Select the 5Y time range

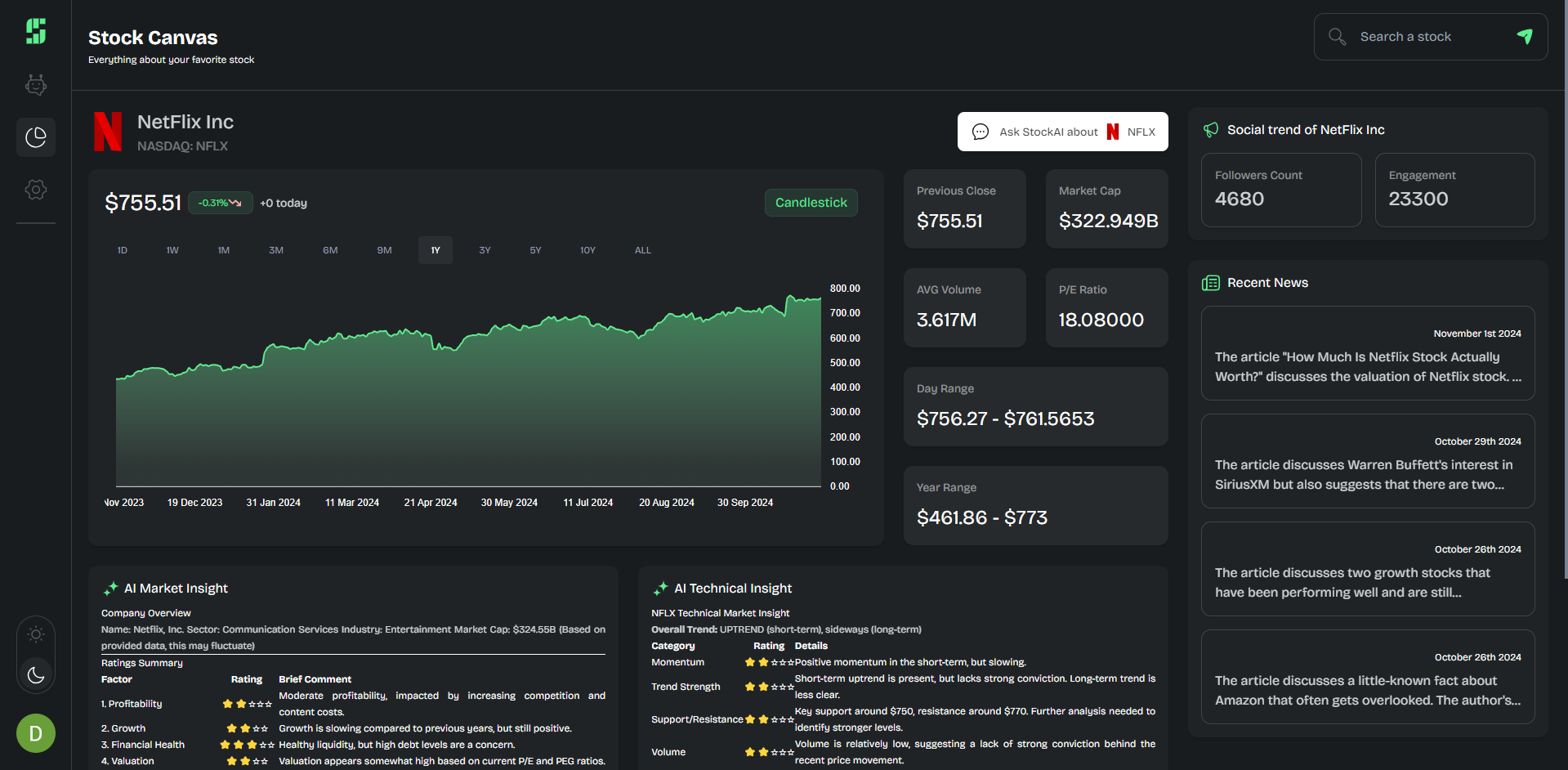click(535, 250)
